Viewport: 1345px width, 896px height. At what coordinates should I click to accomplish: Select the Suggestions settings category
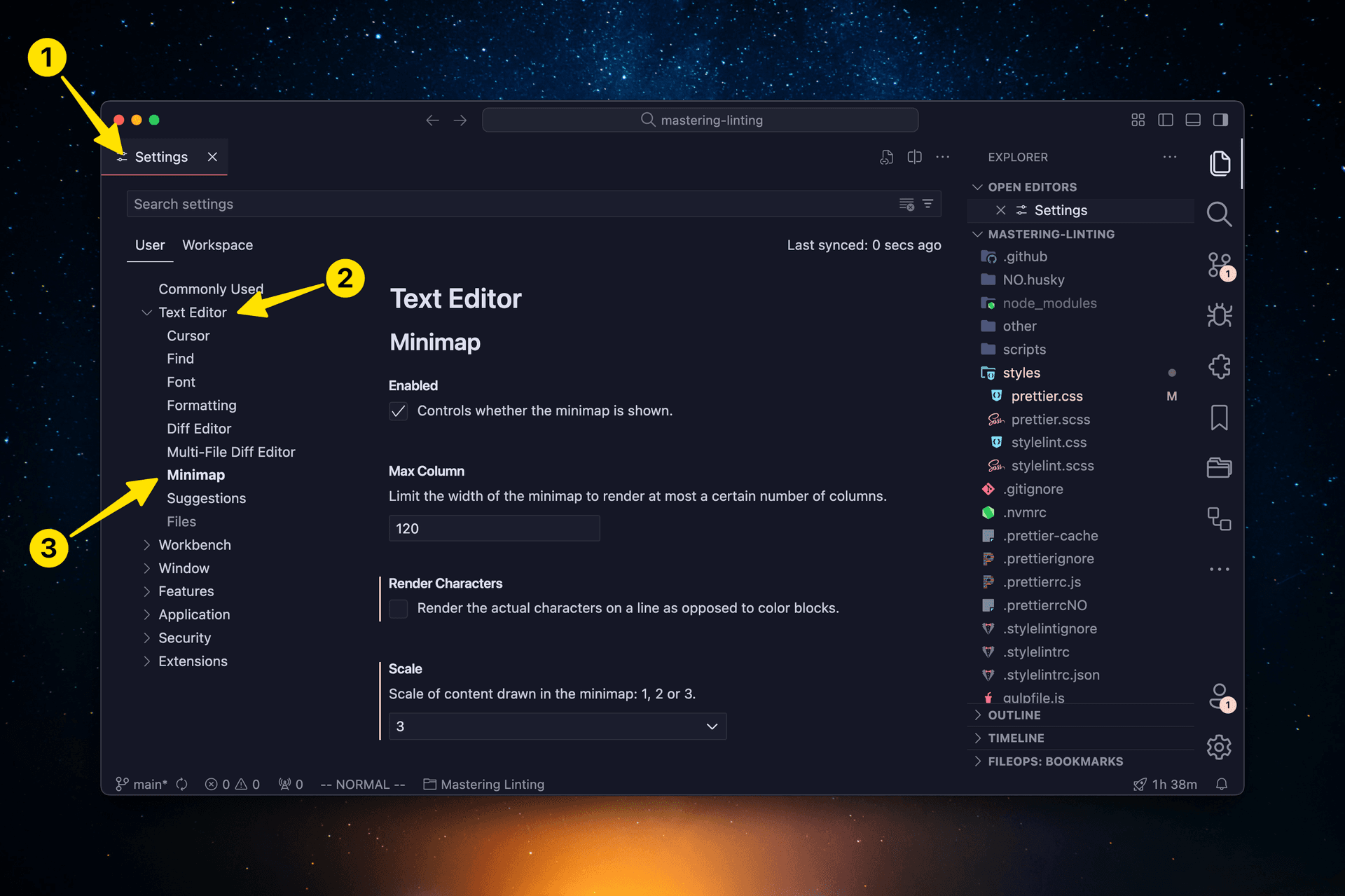(x=206, y=498)
